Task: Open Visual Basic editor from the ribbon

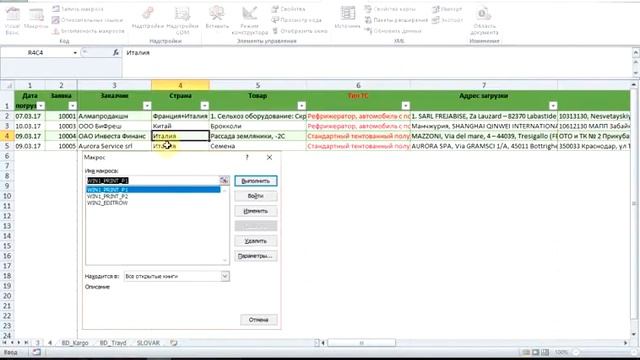Action: pos(12,20)
